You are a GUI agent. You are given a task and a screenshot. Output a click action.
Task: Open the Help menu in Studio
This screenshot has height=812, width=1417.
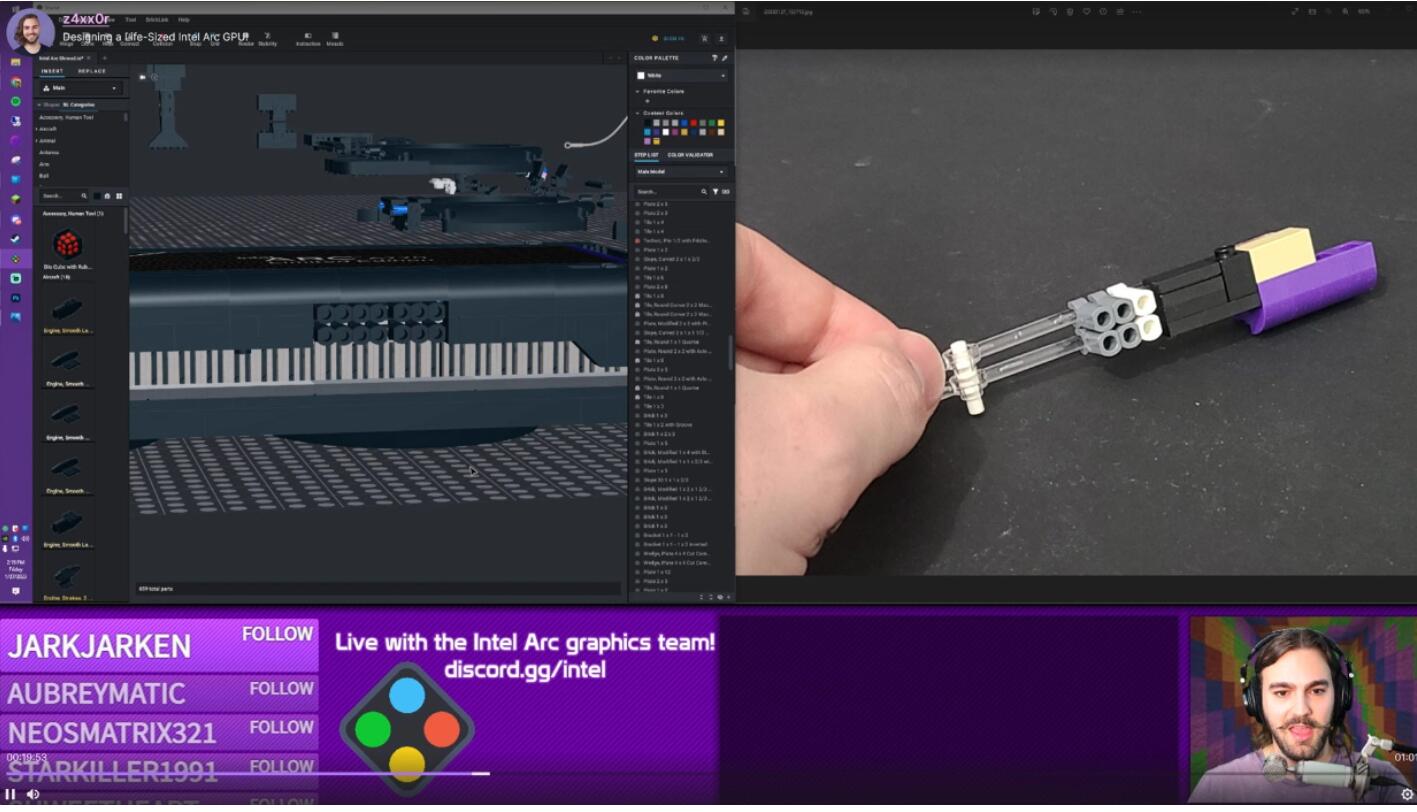[184, 20]
